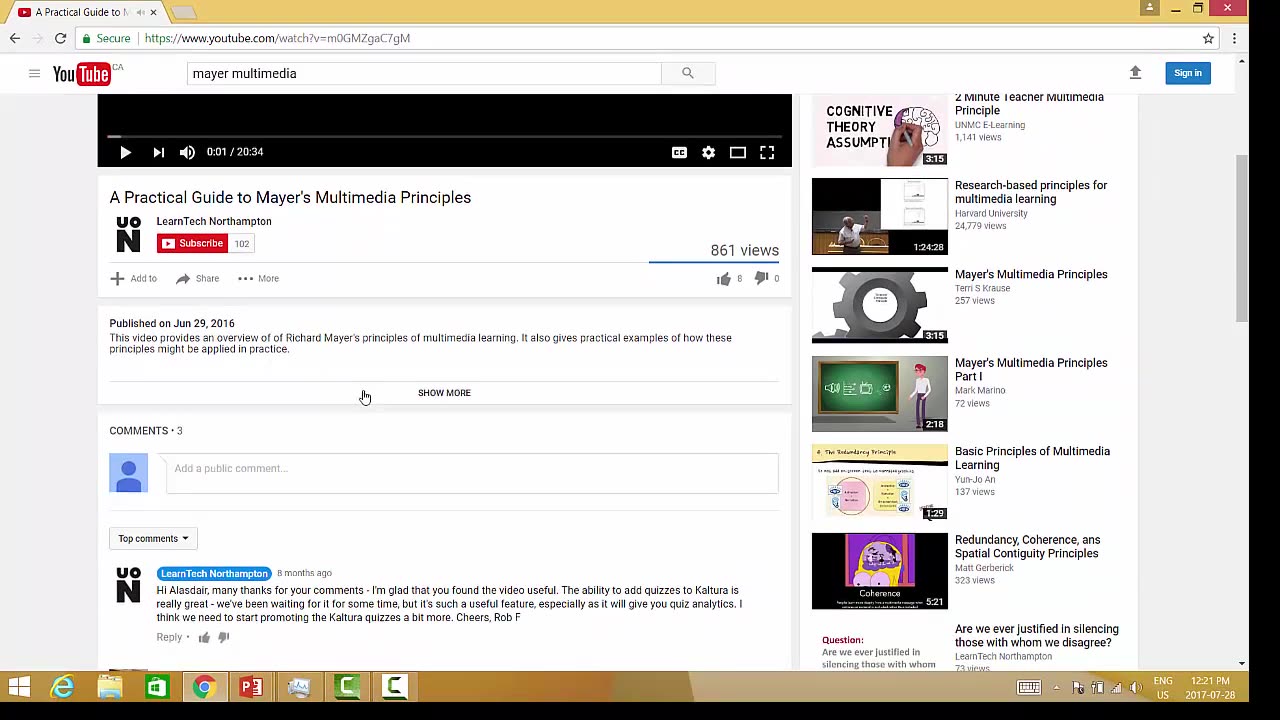Like the video with thumbs up

tap(724, 279)
